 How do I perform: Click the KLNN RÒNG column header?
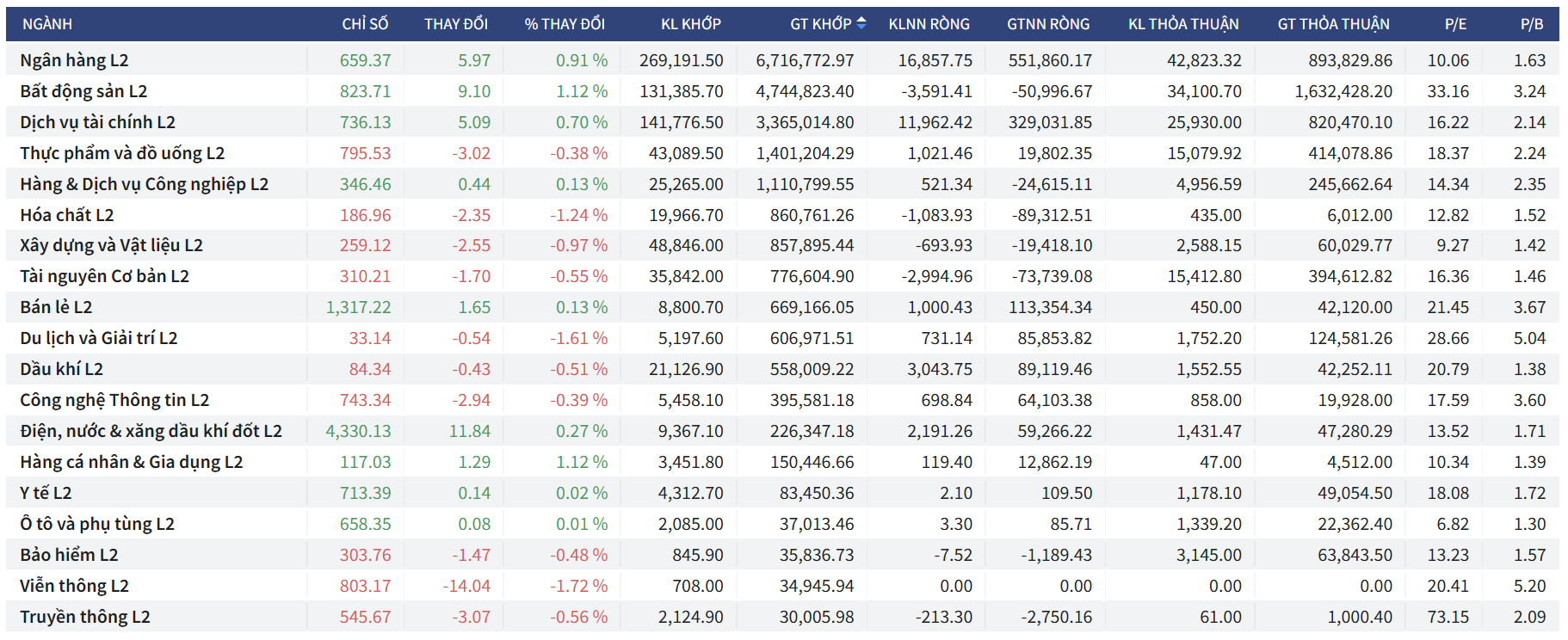929,24
